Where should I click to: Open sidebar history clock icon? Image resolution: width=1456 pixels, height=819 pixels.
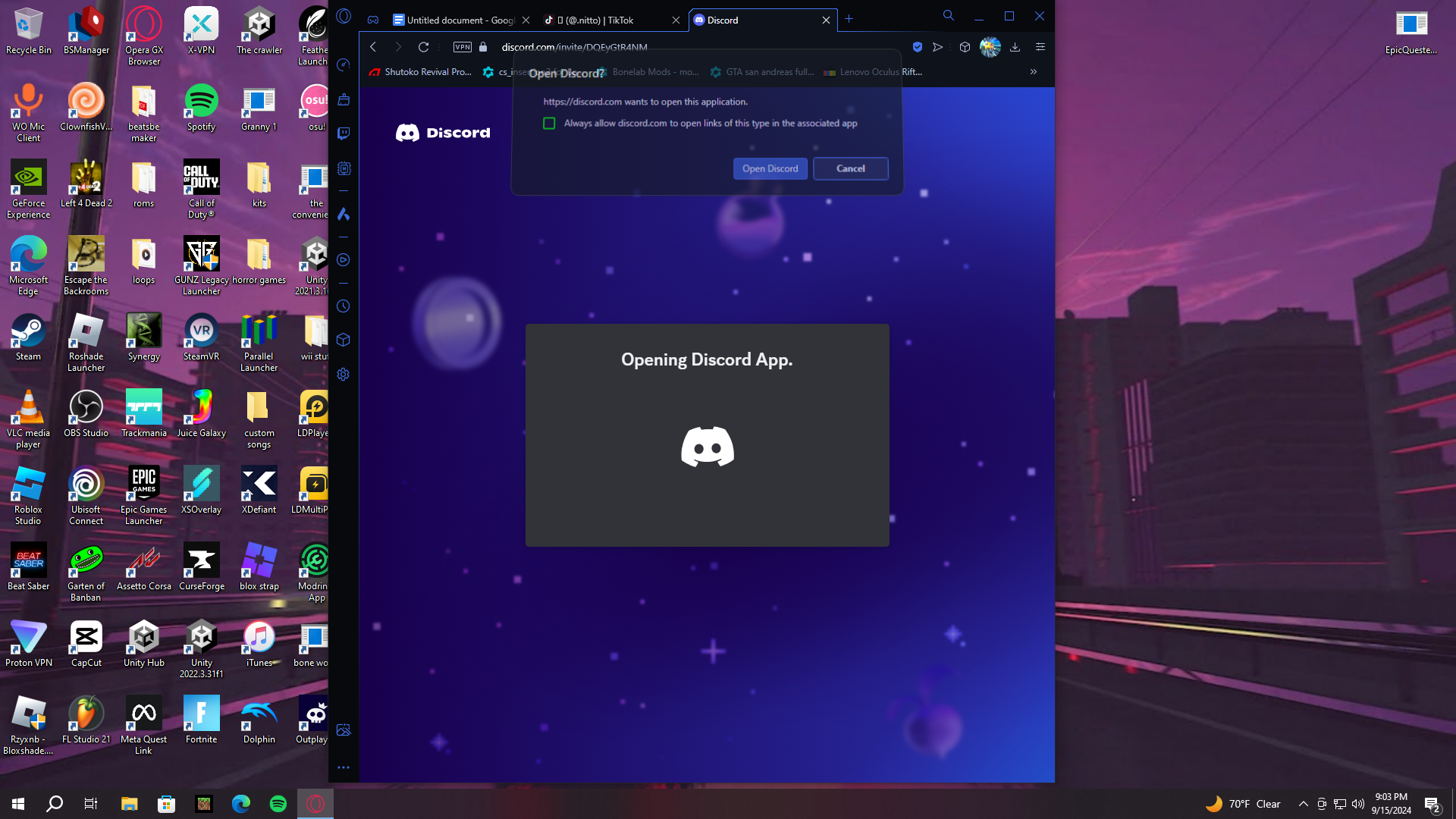click(344, 306)
